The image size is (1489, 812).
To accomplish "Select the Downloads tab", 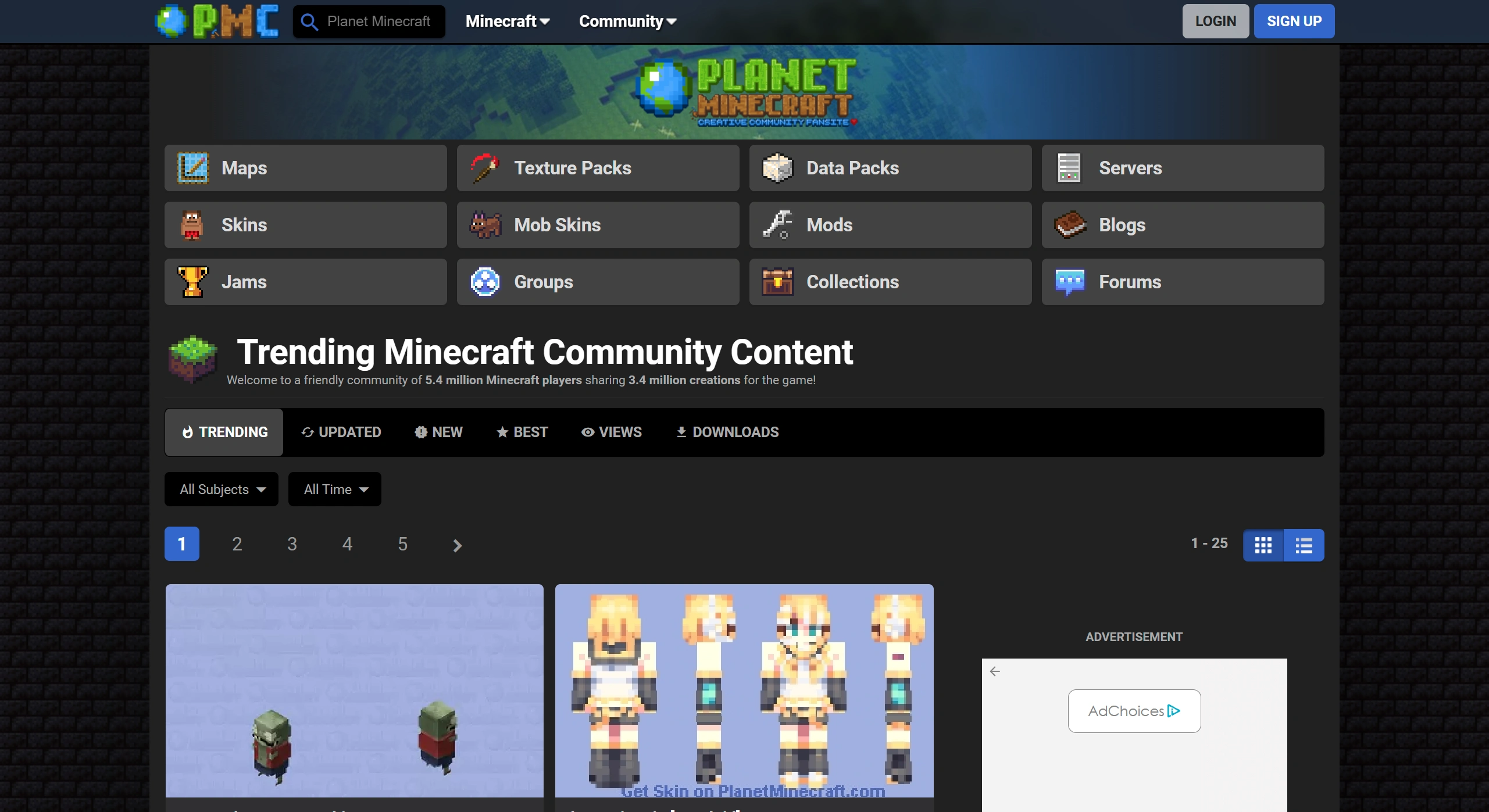I will click(x=727, y=432).
